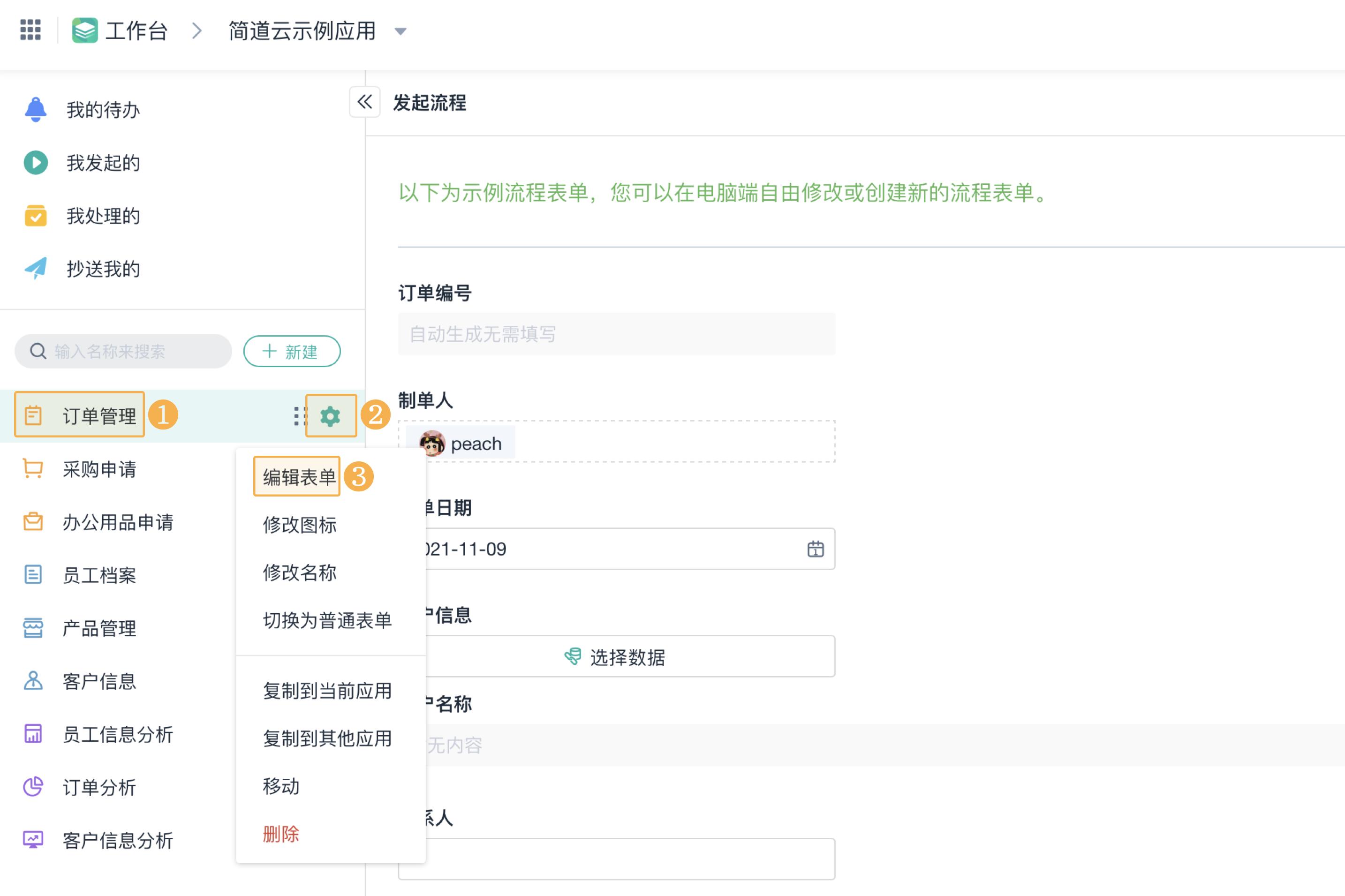Image resolution: width=1345 pixels, height=896 pixels.
Task: Open the 员工信息分析 bar chart icon
Action: pos(32,734)
